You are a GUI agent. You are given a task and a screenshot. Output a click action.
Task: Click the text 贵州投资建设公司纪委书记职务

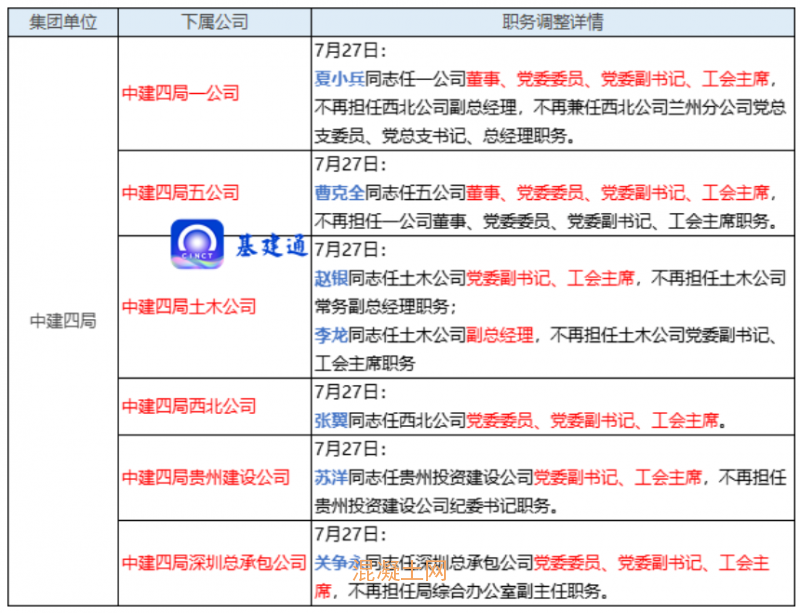coord(432,506)
